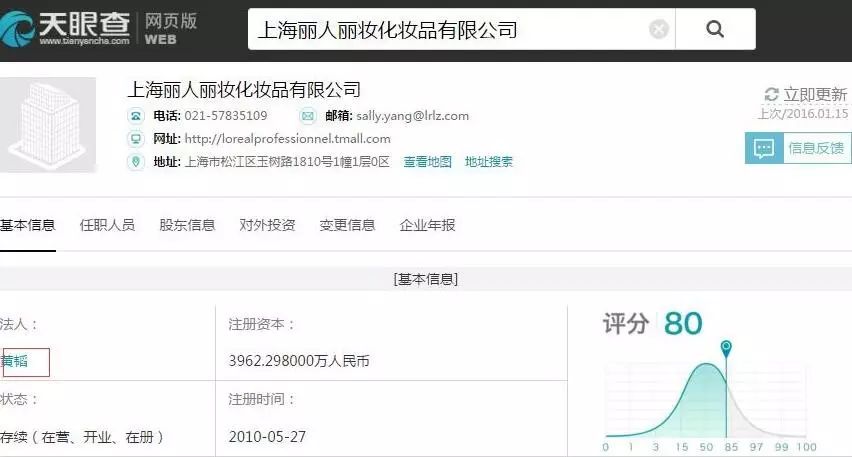Click the legal representative name 黄韬
The height and width of the screenshot is (457, 852).
coord(16,361)
